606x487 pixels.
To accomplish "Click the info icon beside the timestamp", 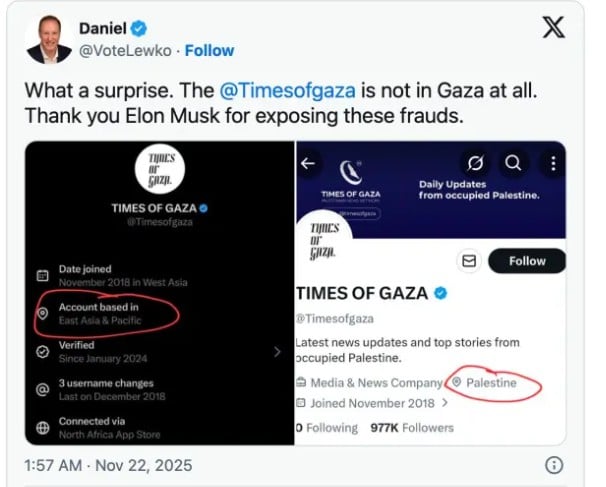I will coord(554,465).
